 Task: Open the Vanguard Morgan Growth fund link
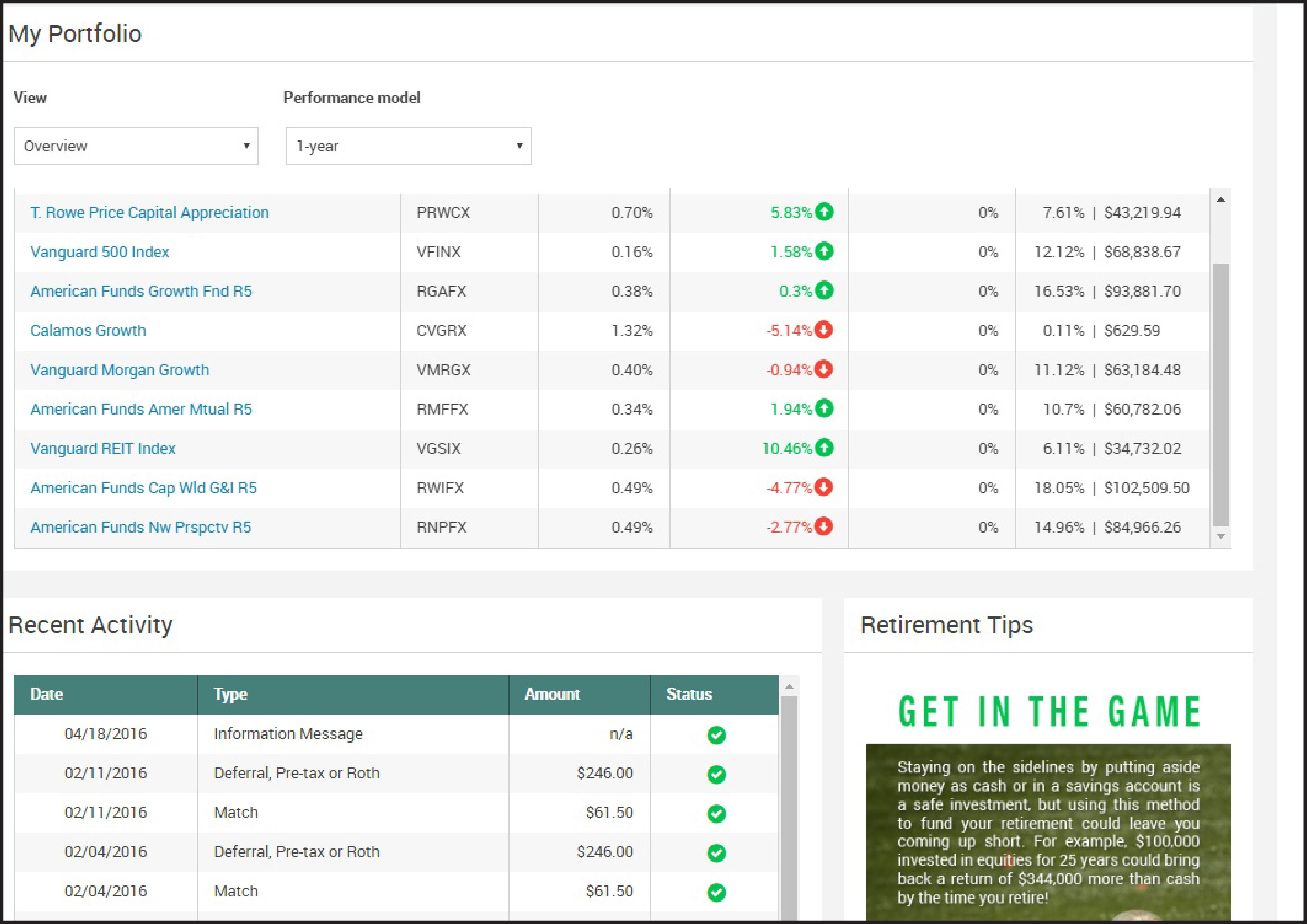pos(120,370)
